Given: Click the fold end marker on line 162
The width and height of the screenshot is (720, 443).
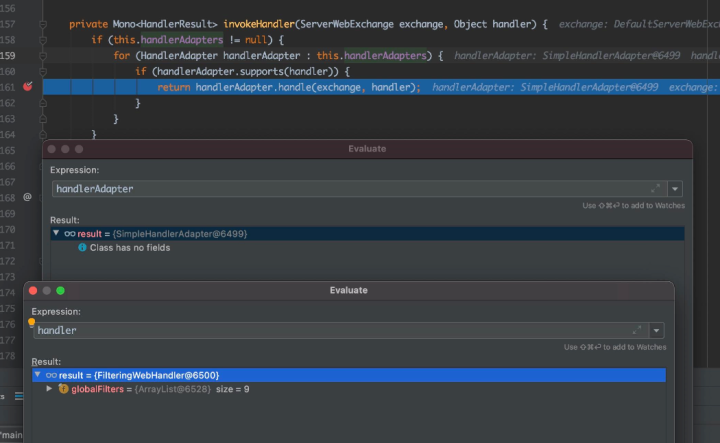Looking at the screenshot, I should click(x=43, y=103).
